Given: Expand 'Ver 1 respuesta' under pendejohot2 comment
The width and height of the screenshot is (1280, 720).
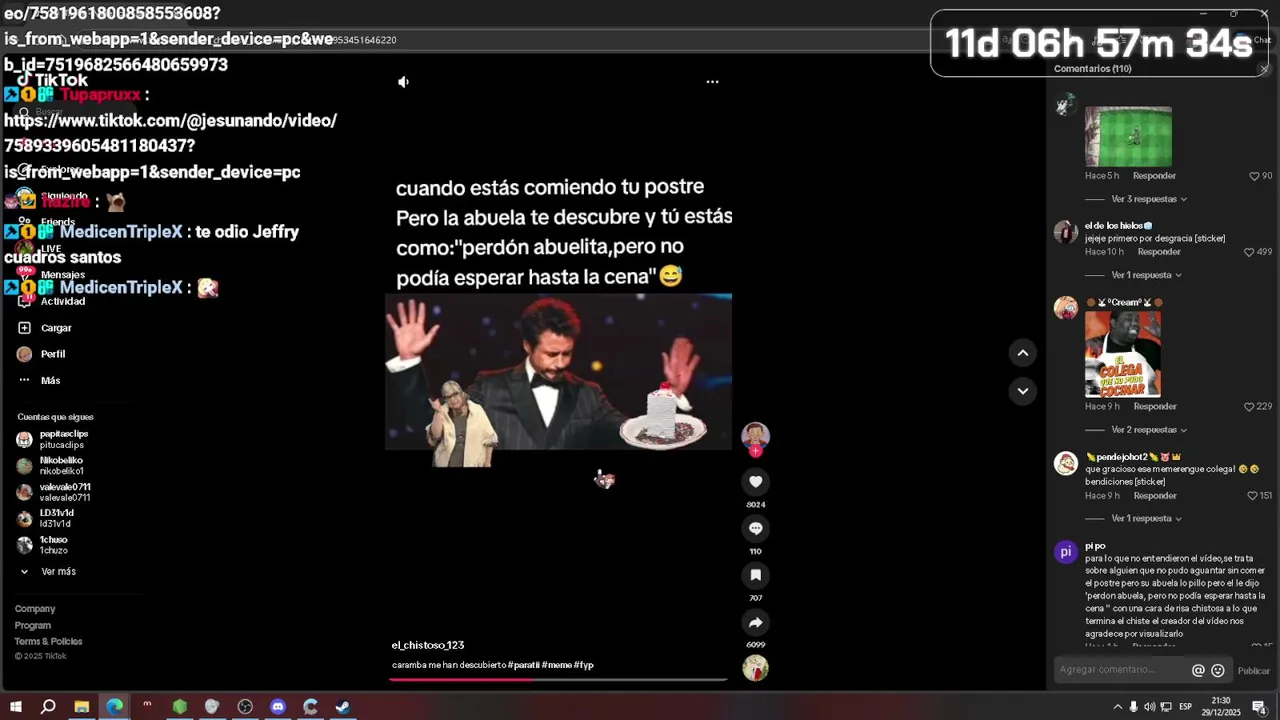Looking at the screenshot, I should pos(1146,519).
